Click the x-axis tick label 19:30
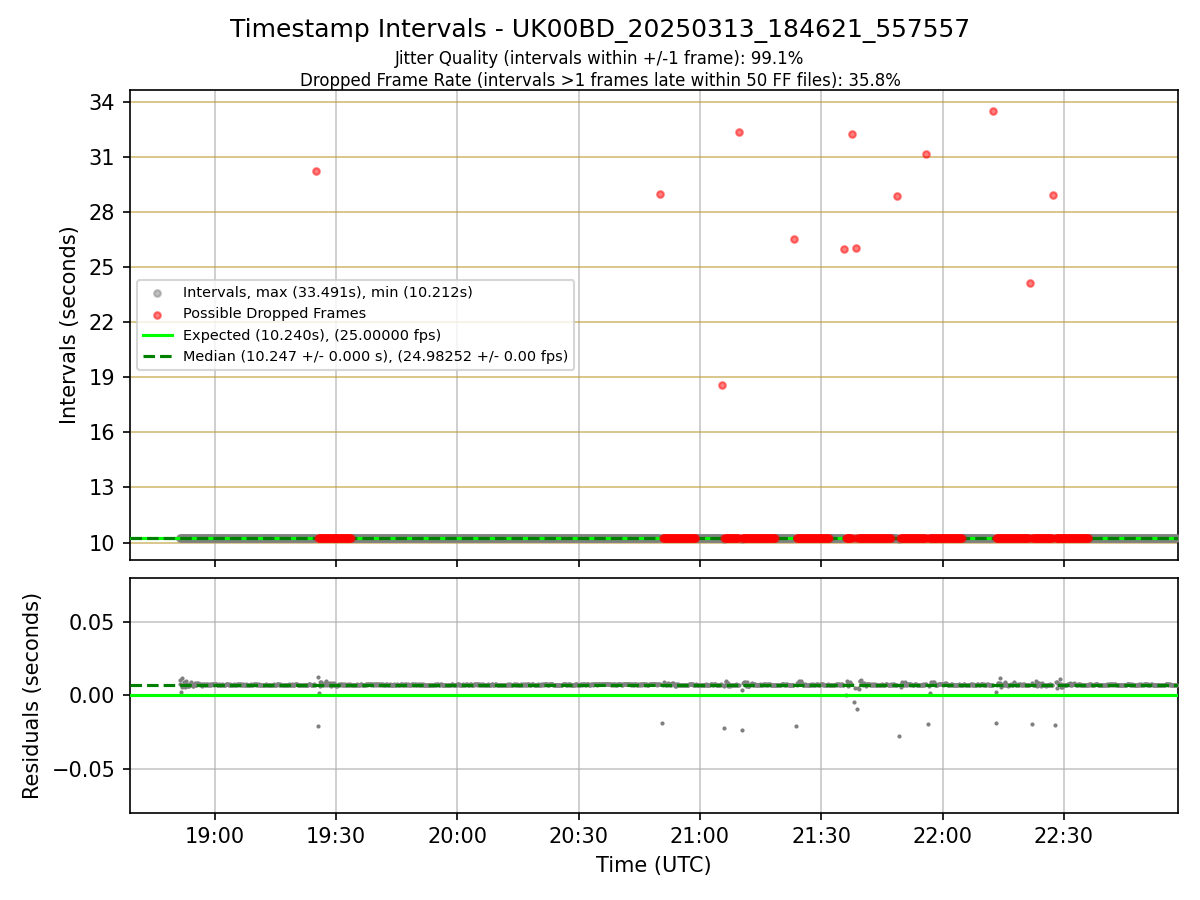1200x900 pixels. [336, 836]
